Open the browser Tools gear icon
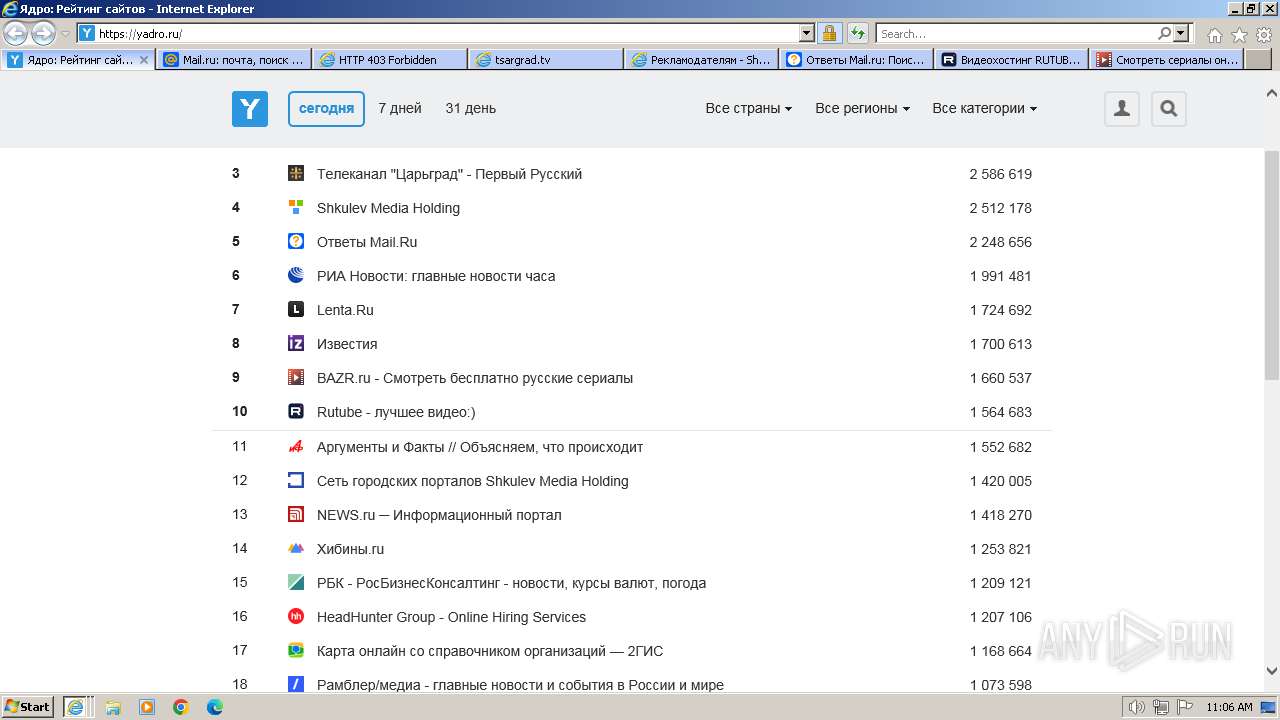The image size is (1280, 720). (x=1264, y=34)
